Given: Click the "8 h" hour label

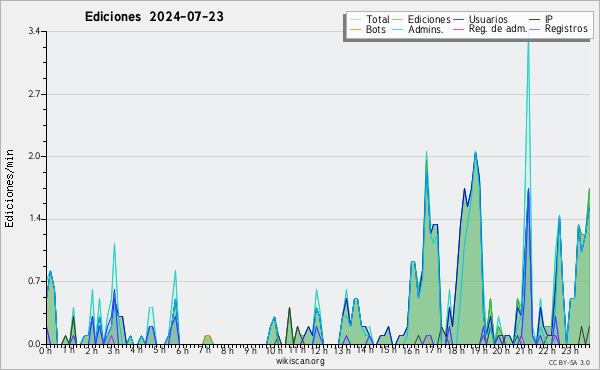Looking at the screenshot, I should pos(227,350).
